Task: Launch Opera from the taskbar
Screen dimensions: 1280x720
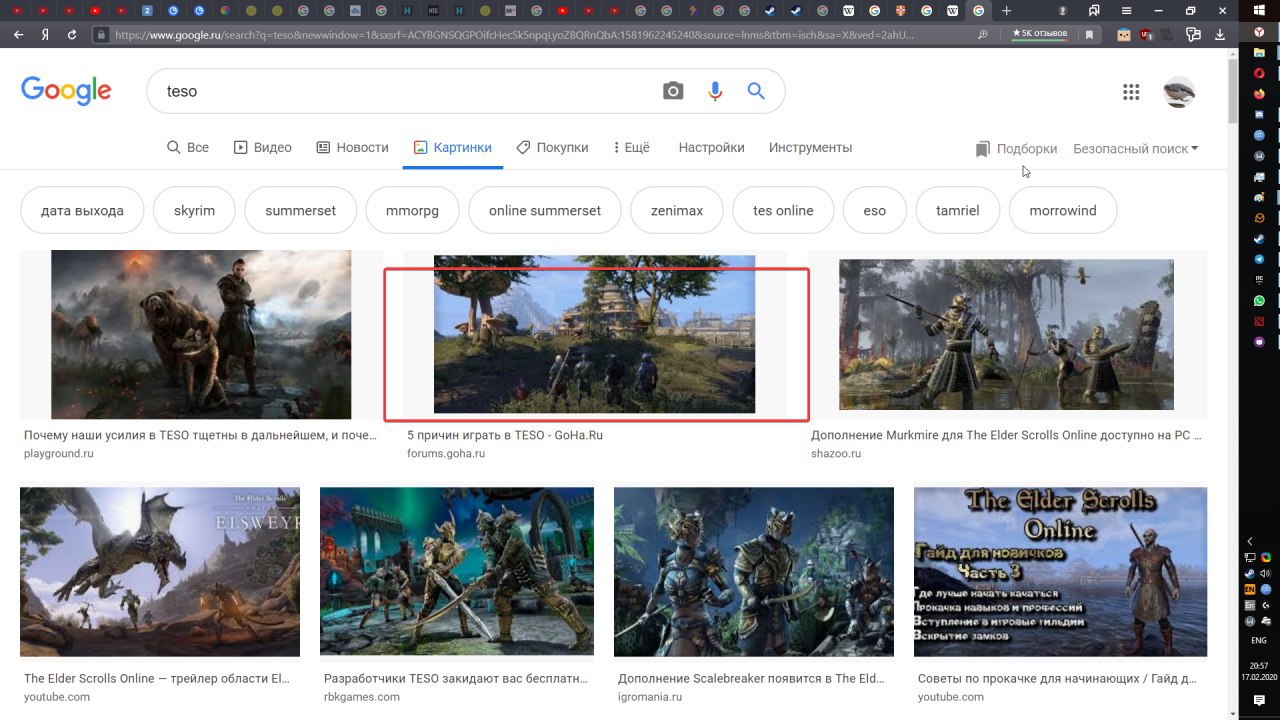Action: pos(1259,73)
